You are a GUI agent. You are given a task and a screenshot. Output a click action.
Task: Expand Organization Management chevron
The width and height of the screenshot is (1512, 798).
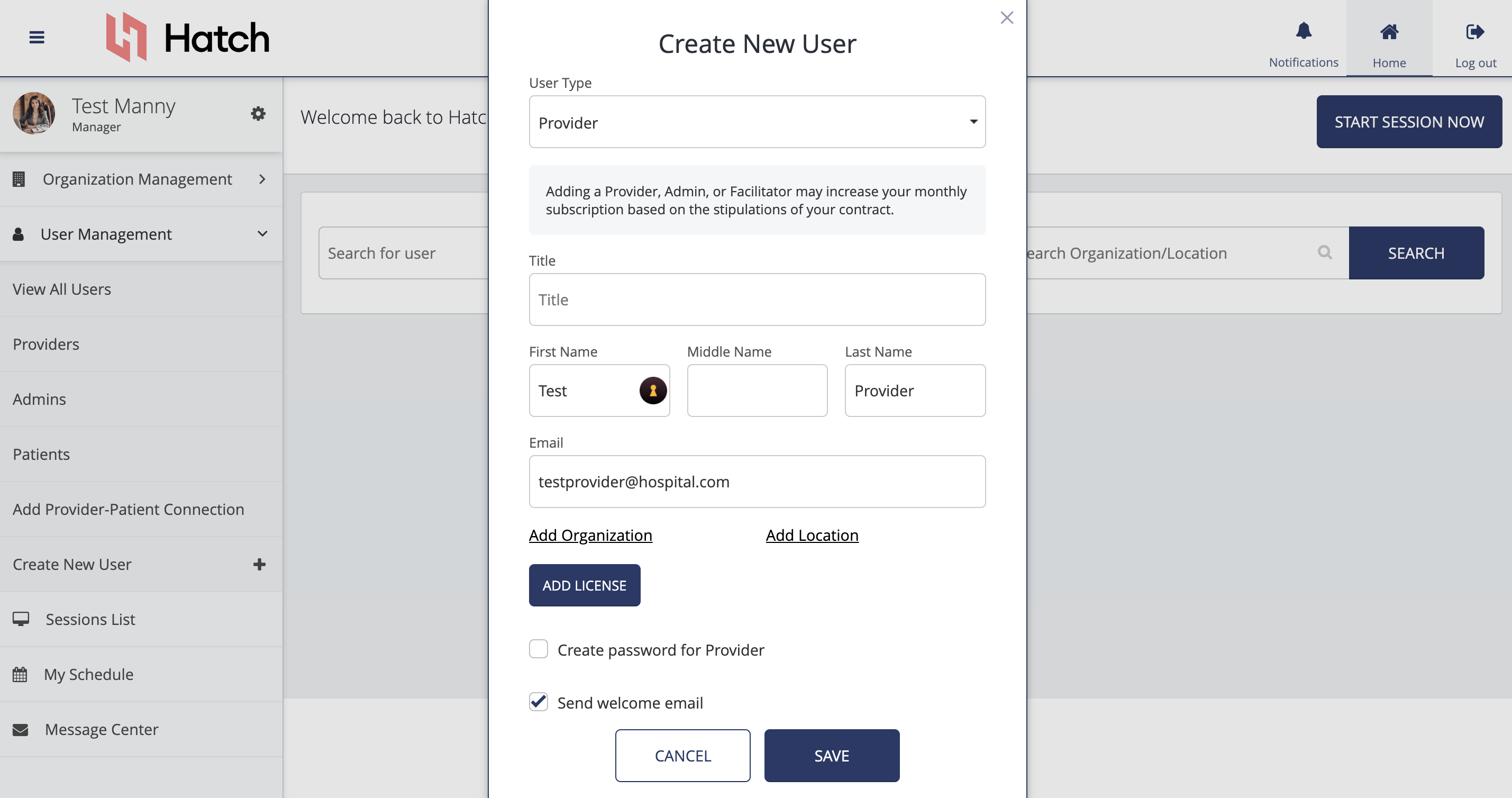click(262, 179)
